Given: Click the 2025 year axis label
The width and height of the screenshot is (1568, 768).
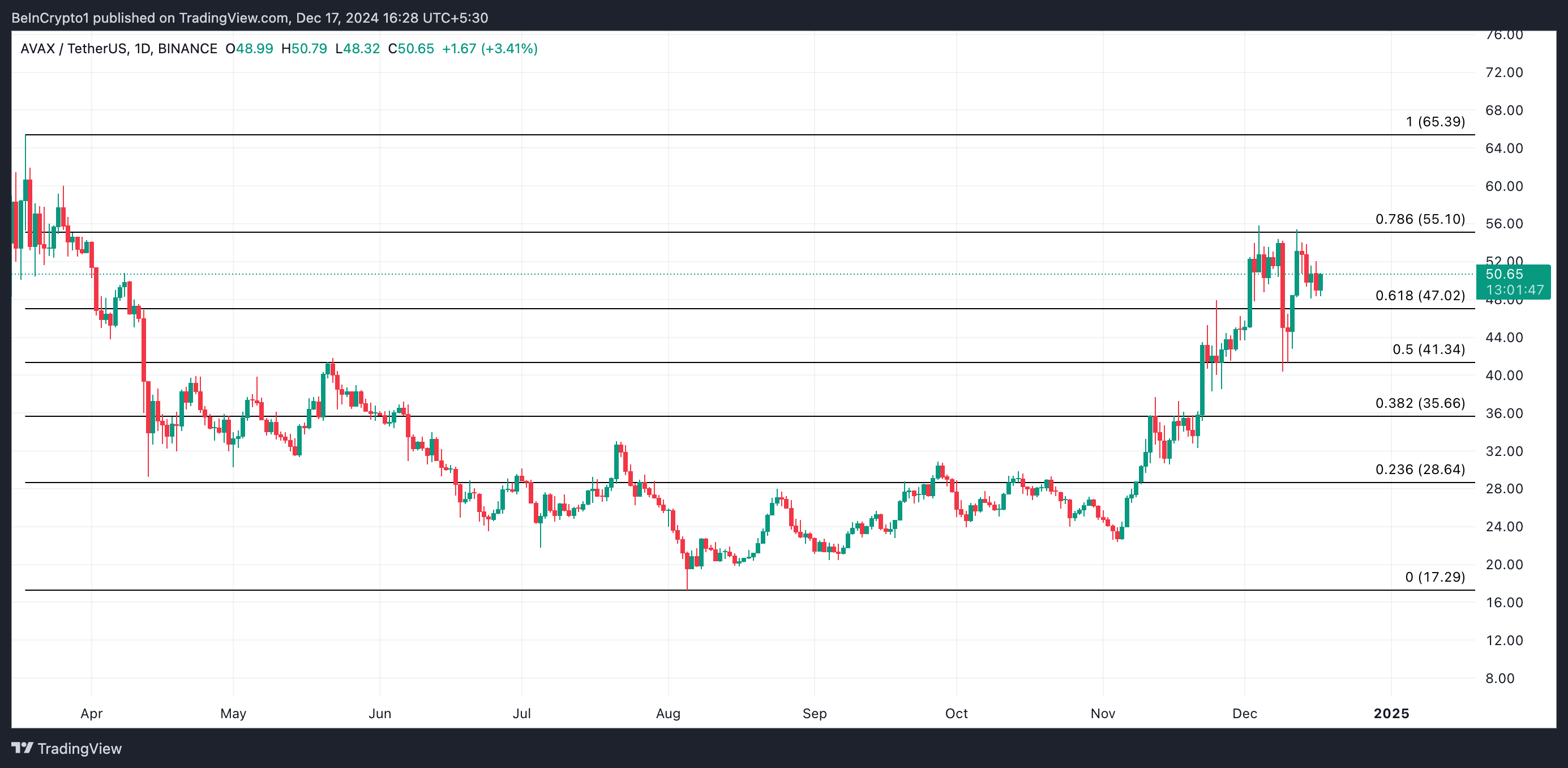Looking at the screenshot, I should point(1391,714).
